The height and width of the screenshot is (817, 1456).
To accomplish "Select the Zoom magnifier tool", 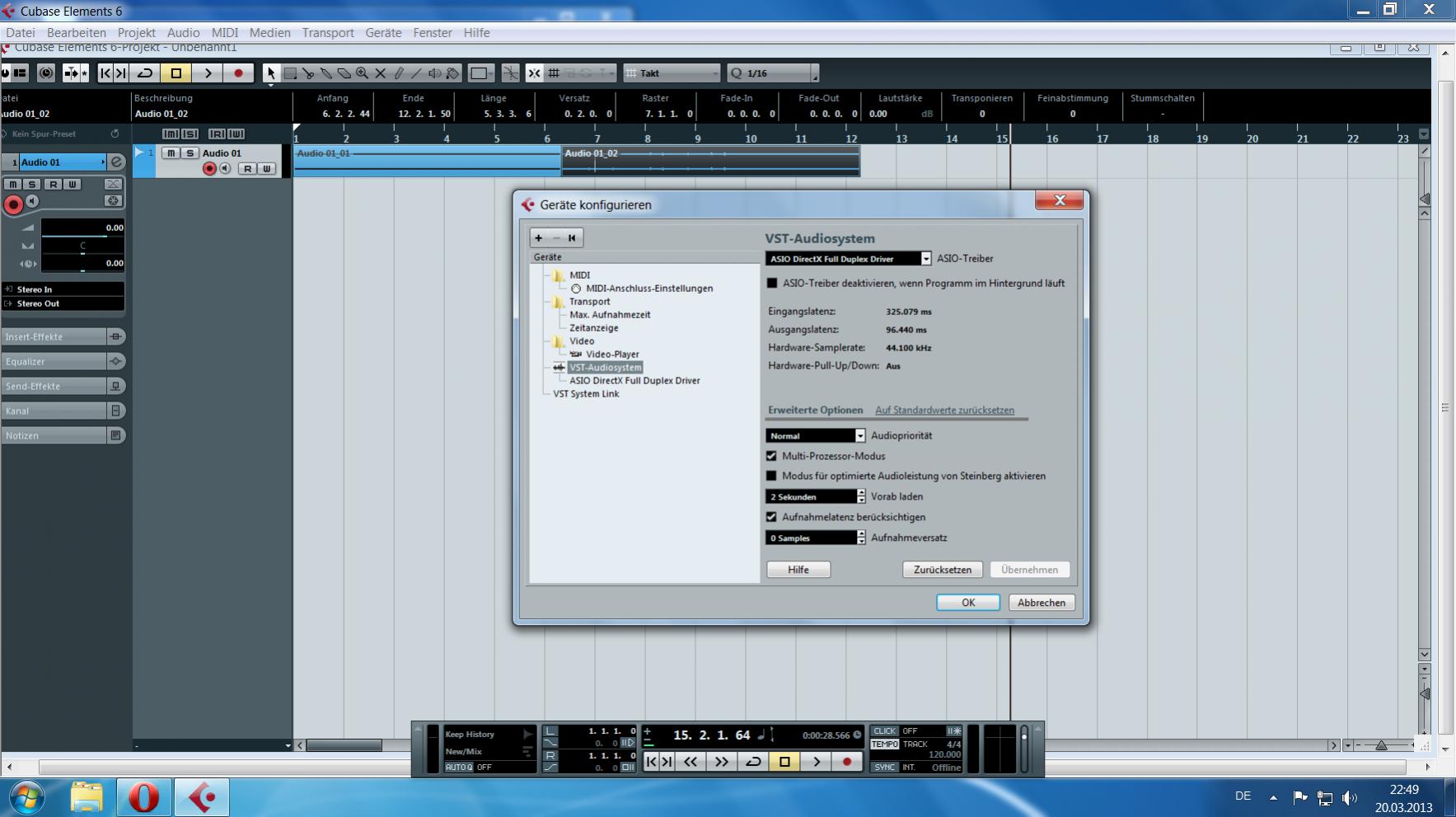I will [x=363, y=73].
